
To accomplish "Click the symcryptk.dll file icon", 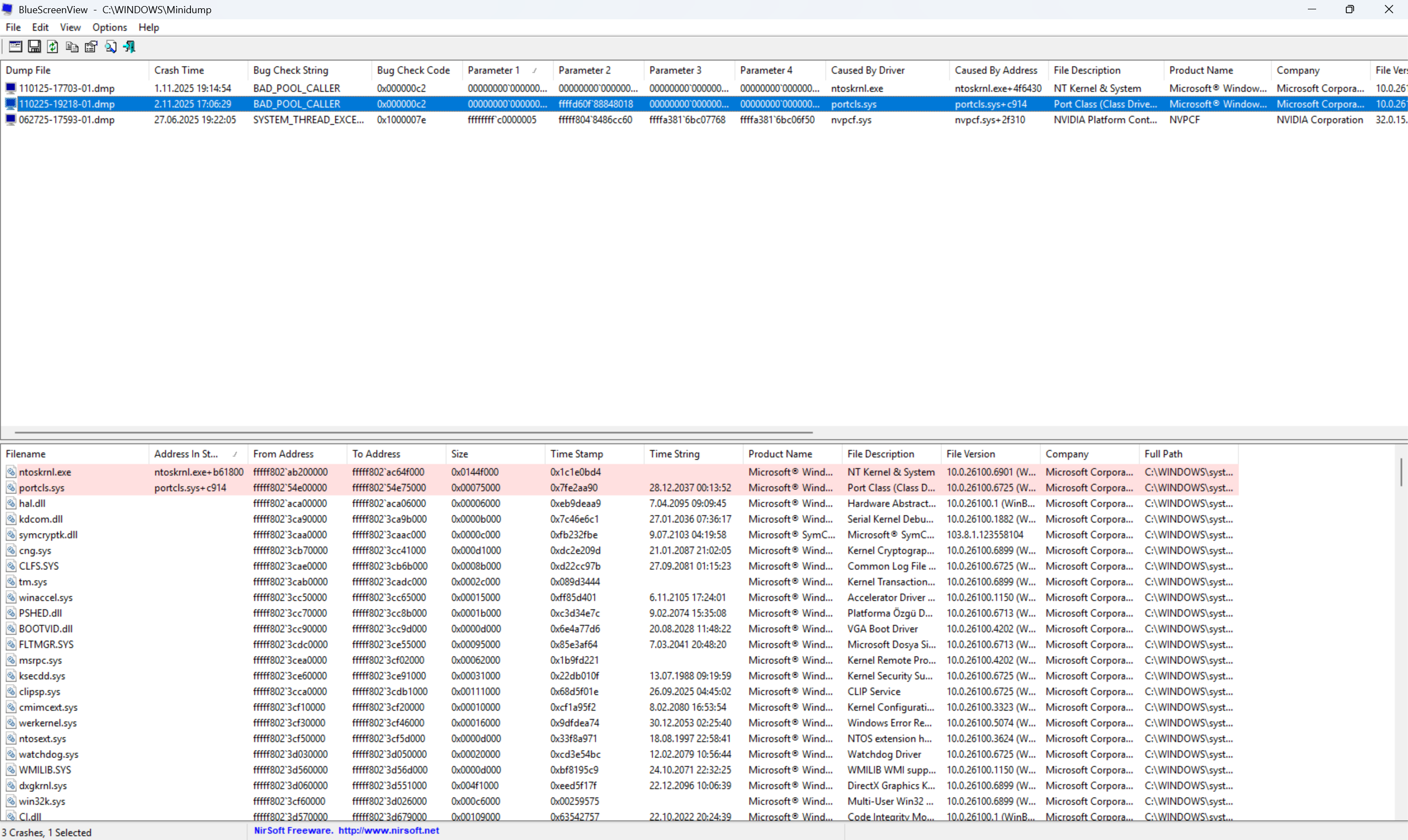I will (x=11, y=535).
